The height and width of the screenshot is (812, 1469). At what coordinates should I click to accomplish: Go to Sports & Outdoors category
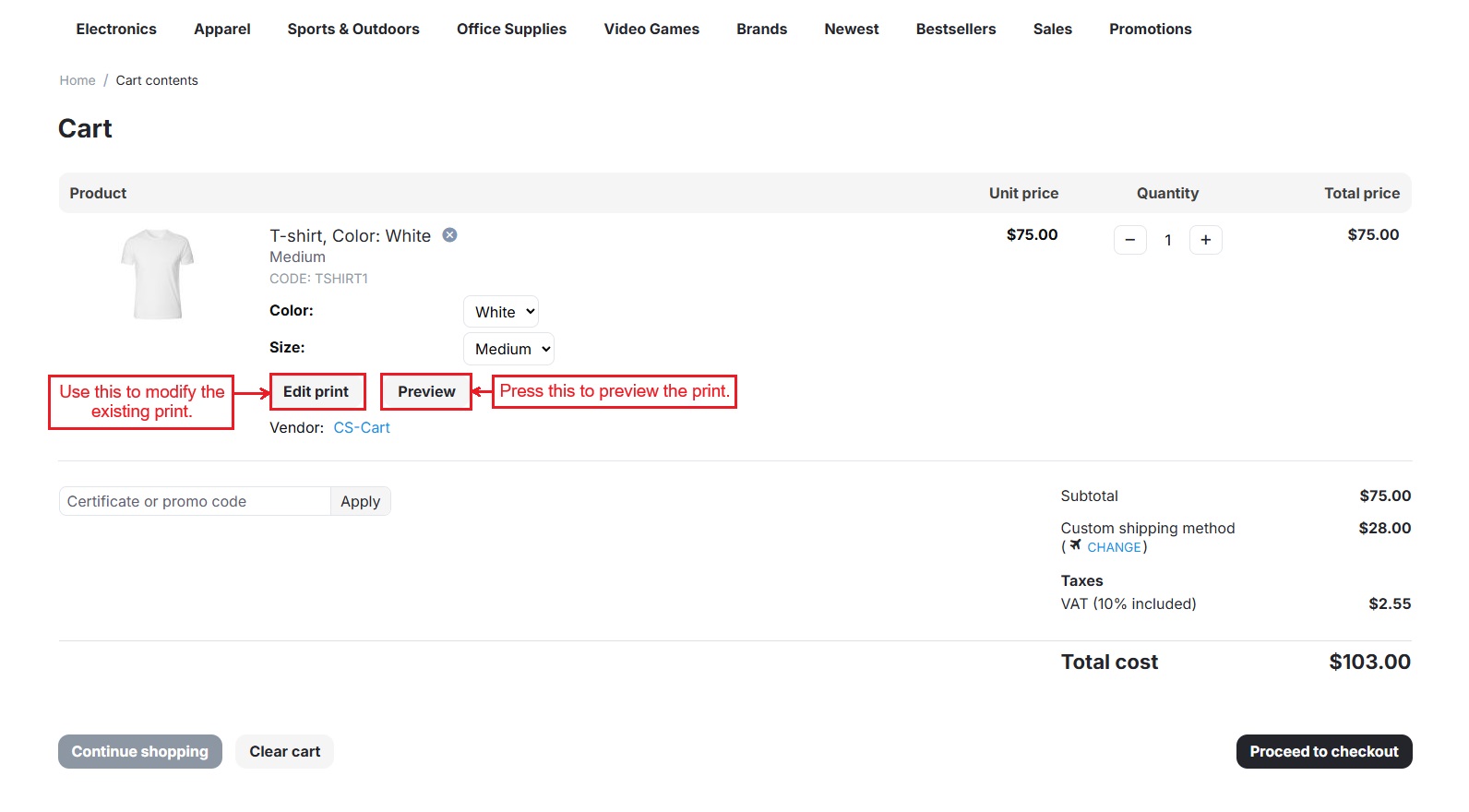[x=353, y=30]
